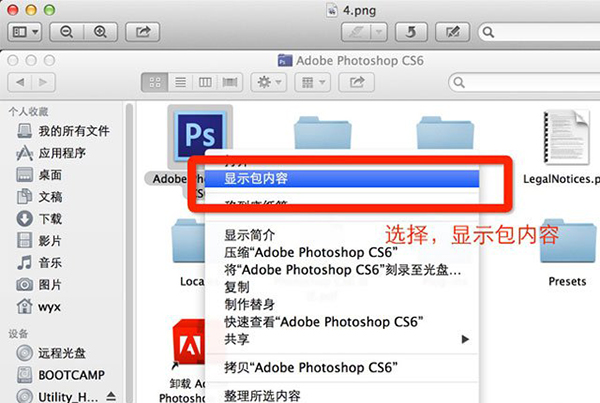Screen dimensions: 600x403
Task: Switch Finder to list view
Action: pyautogui.click(x=180, y=82)
